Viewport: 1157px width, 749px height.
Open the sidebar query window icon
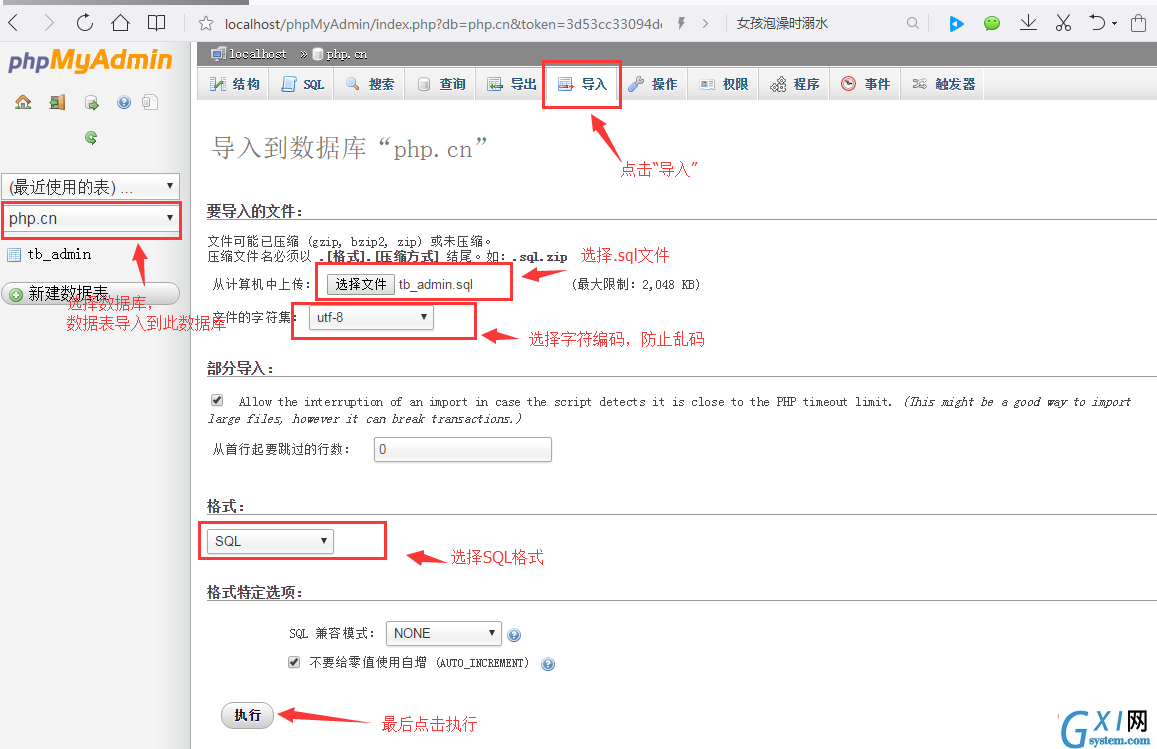pyautogui.click(x=91, y=103)
